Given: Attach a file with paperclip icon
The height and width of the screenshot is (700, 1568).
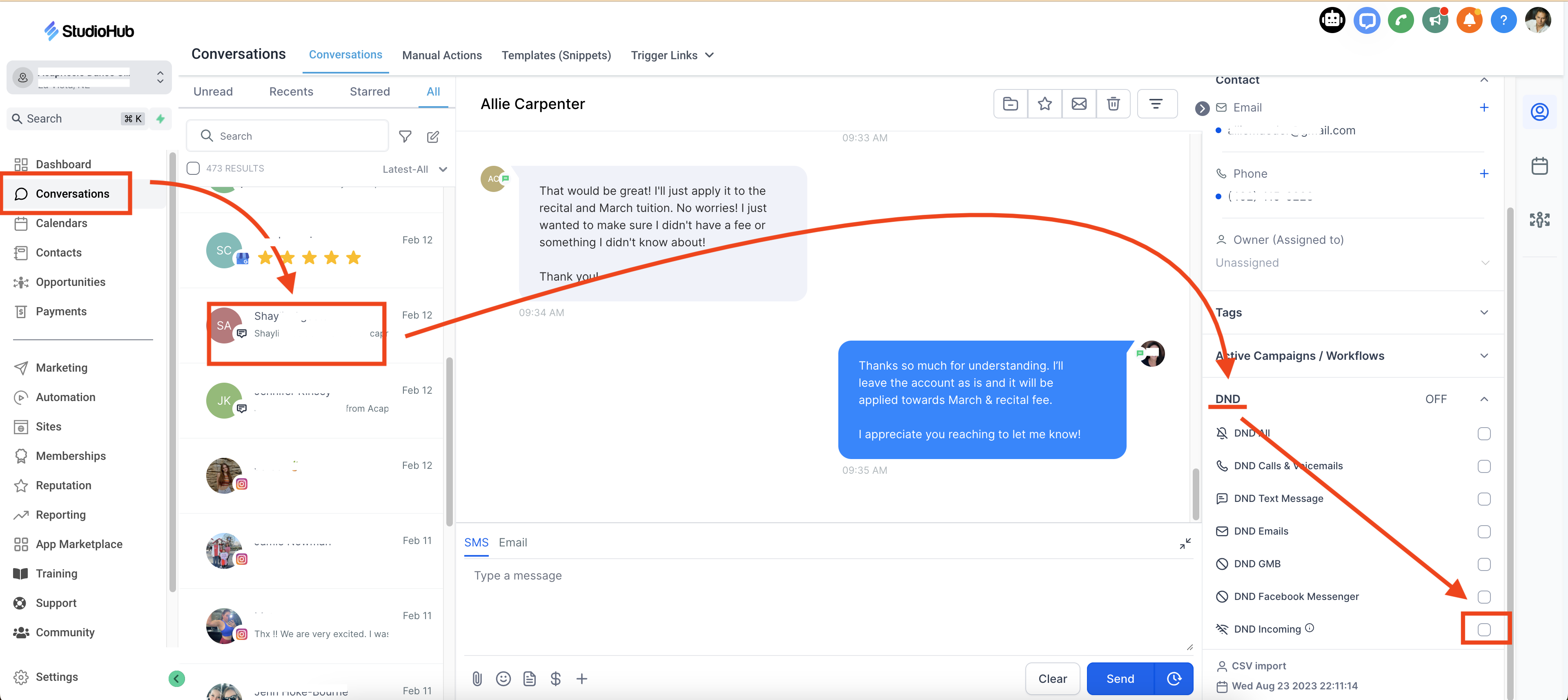Looking at the screenshot, I should click(x=477, y=678).
